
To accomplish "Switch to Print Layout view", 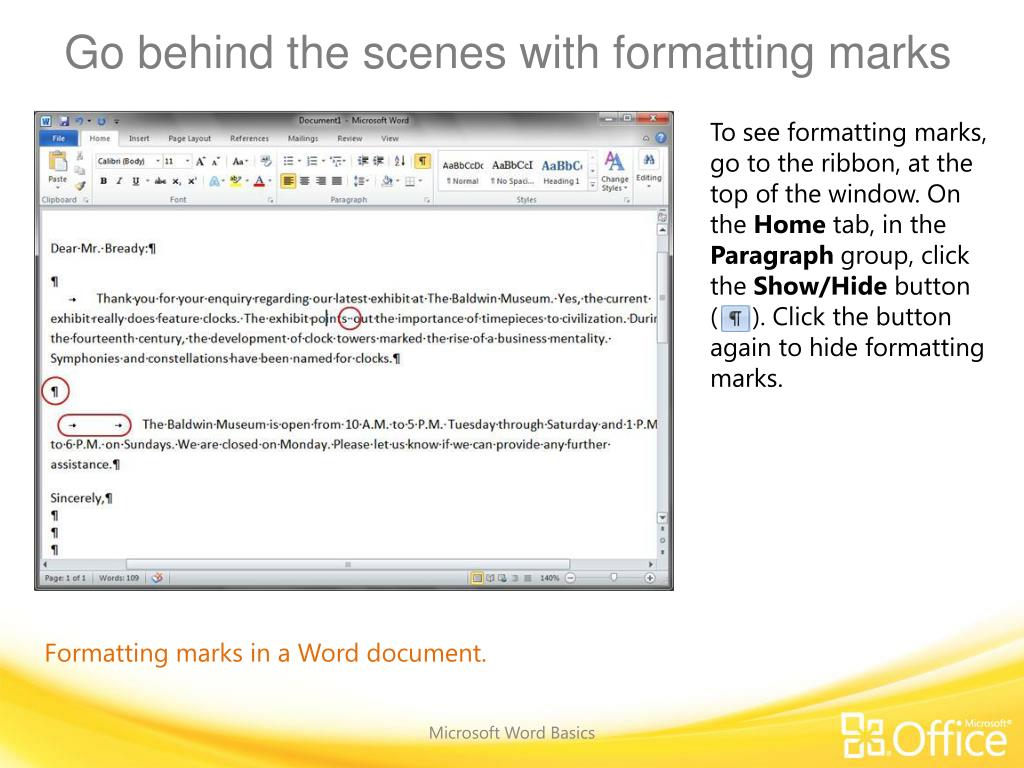I will tap(477, 578).
